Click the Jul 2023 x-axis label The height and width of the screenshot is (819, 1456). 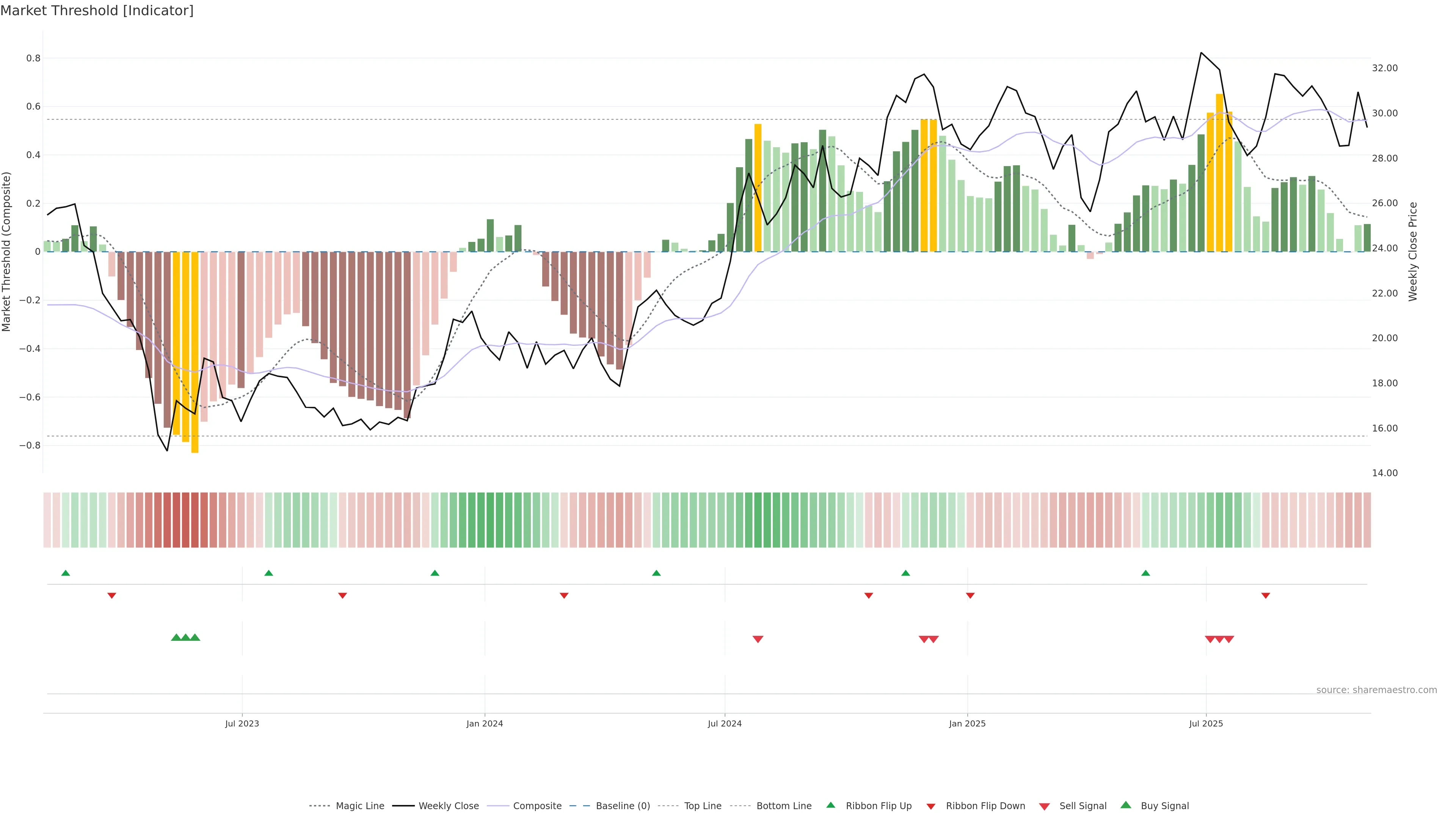tap(242, 723)
